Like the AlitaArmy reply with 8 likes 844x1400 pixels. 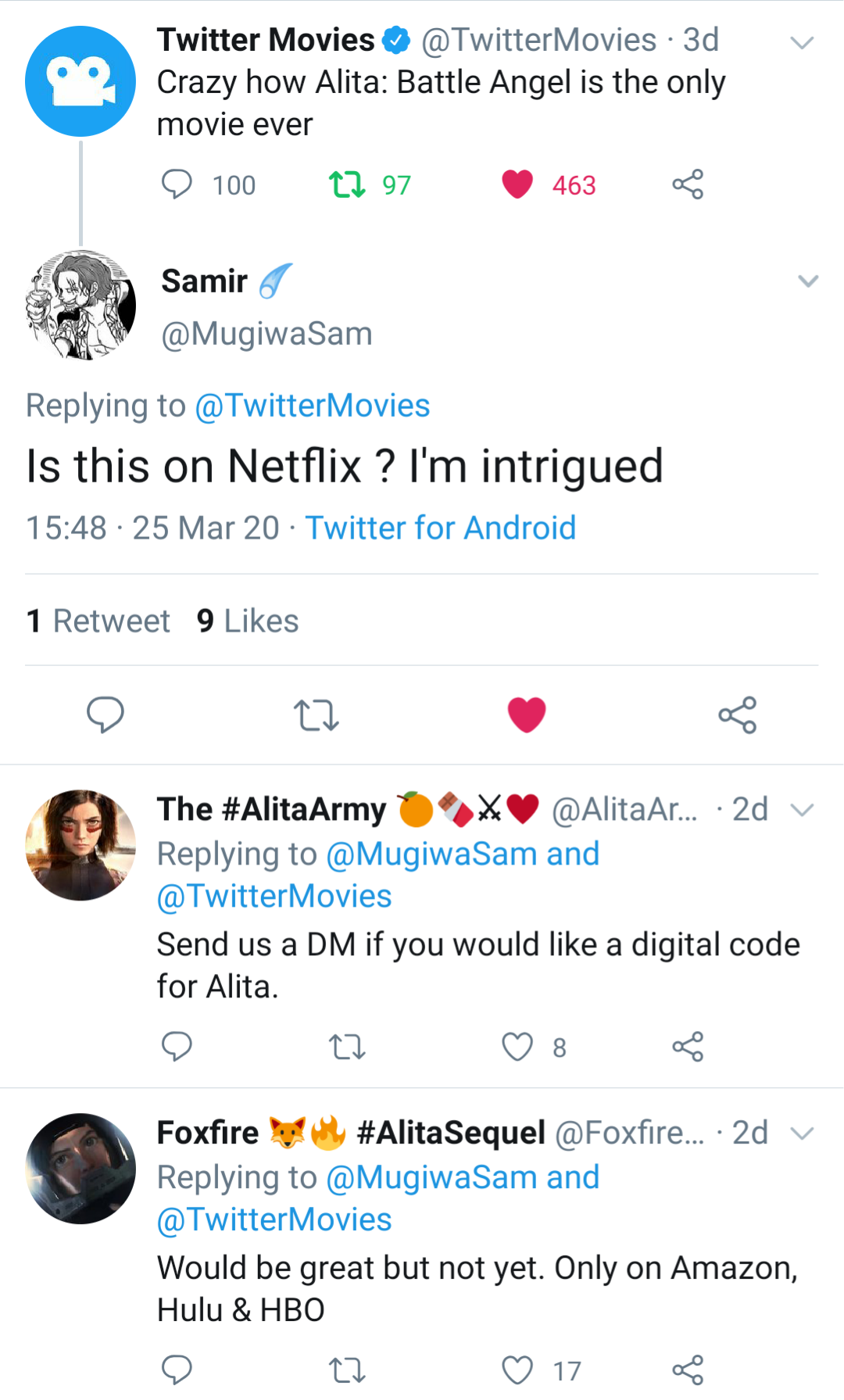(517, 1046)
